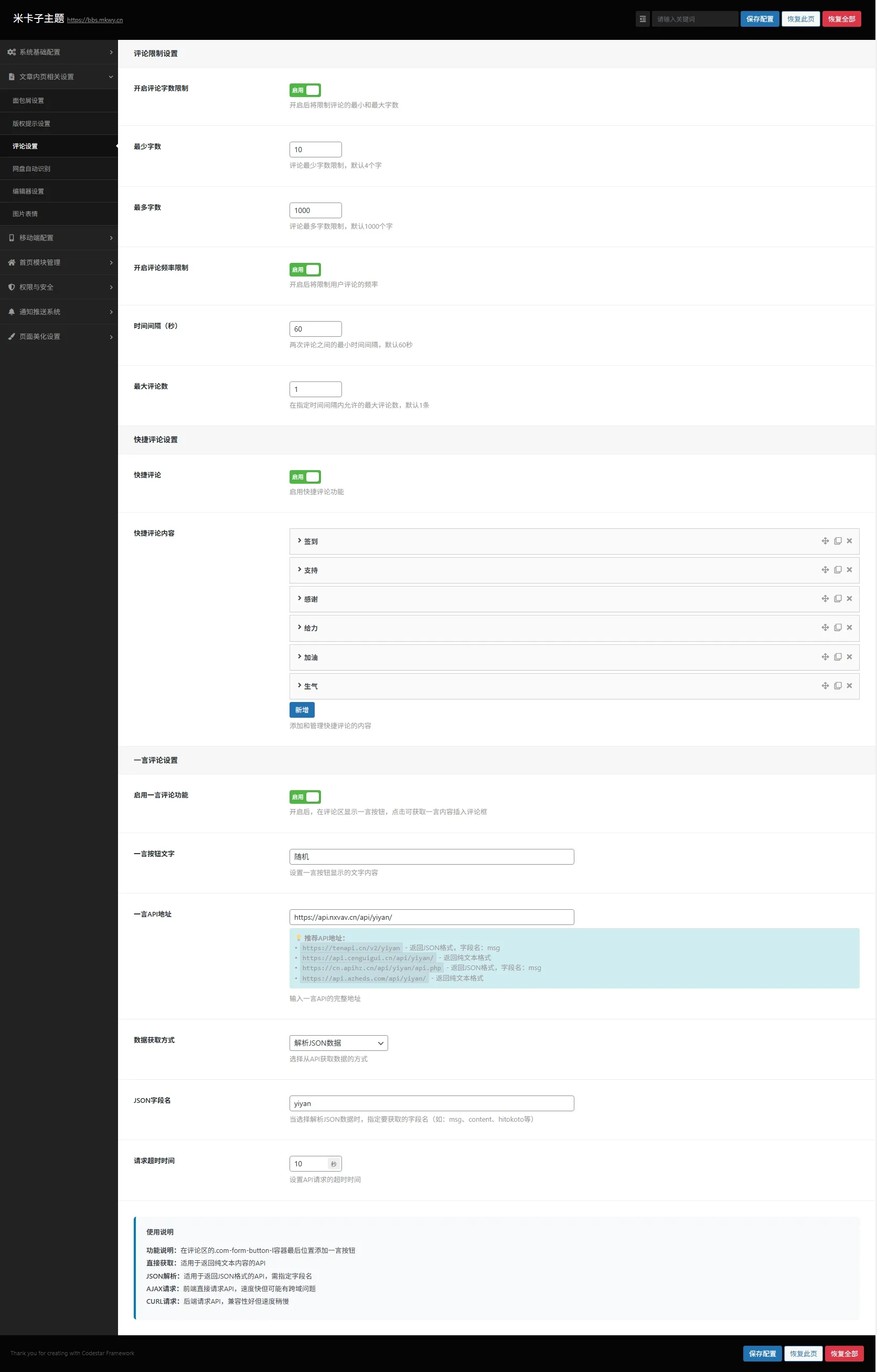Click the clone icon on 加油 row
Viewport: 877px width, 1372px height.
837,657
